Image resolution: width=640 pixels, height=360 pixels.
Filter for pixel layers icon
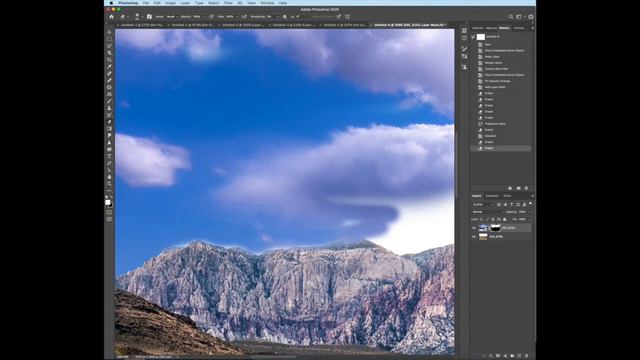499,204
